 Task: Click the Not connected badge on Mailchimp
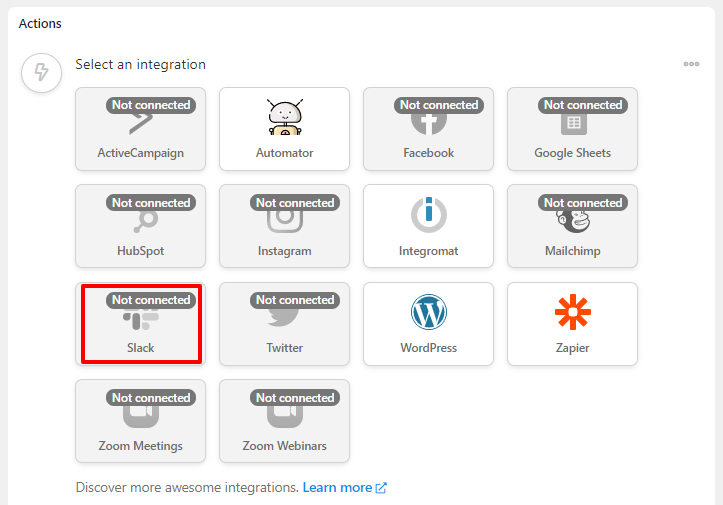tap(583, 202)
